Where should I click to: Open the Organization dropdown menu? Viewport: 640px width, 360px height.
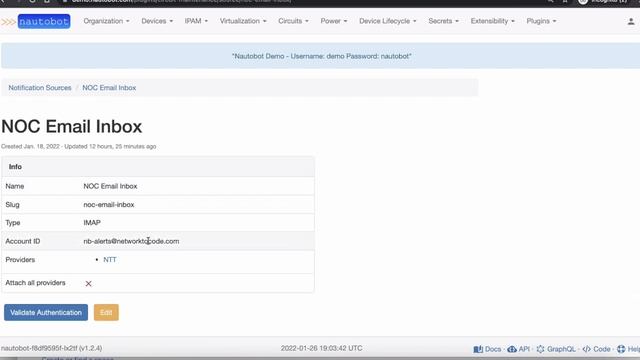click(x=106, y=21)
